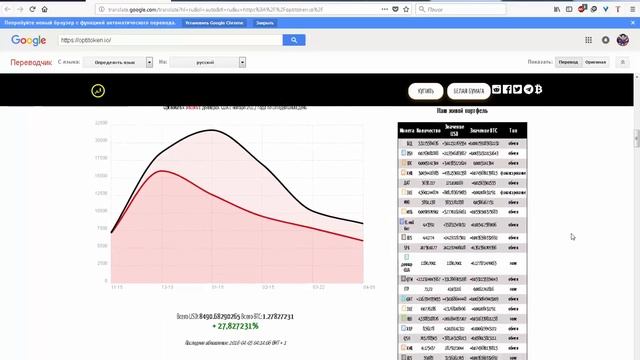Click the Google logo
This screenshot has width=640, height=360.
29,40
